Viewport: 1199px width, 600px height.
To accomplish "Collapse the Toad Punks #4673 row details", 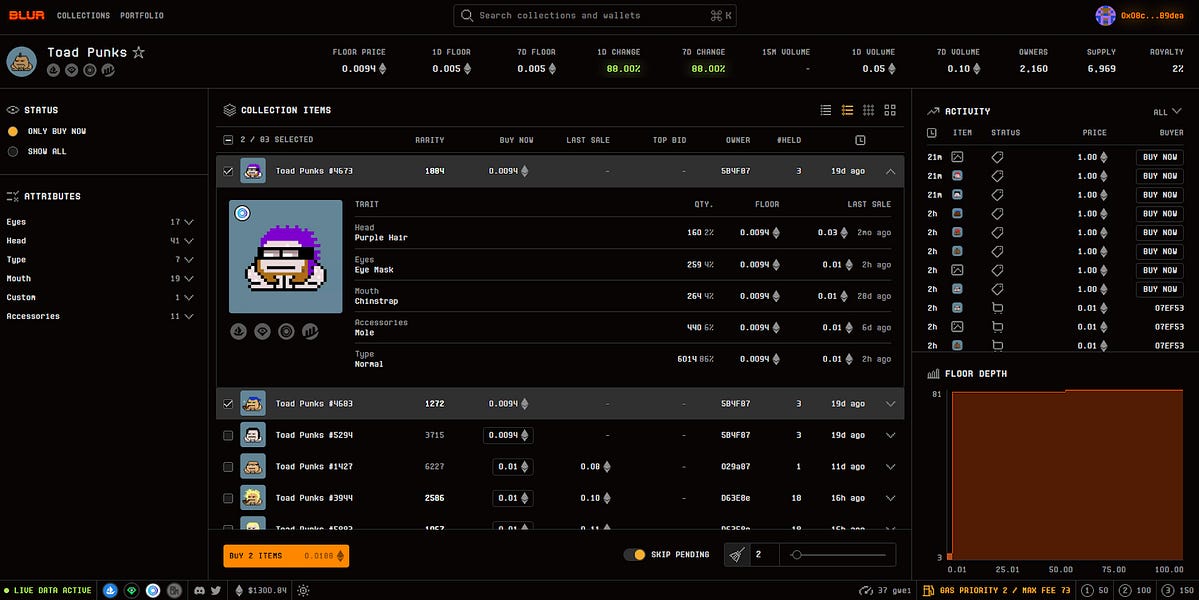I will tap(890, 171).
